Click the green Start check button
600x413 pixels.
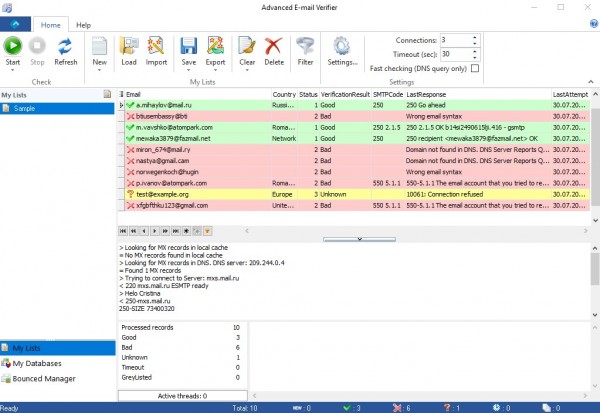coord(13,46)
